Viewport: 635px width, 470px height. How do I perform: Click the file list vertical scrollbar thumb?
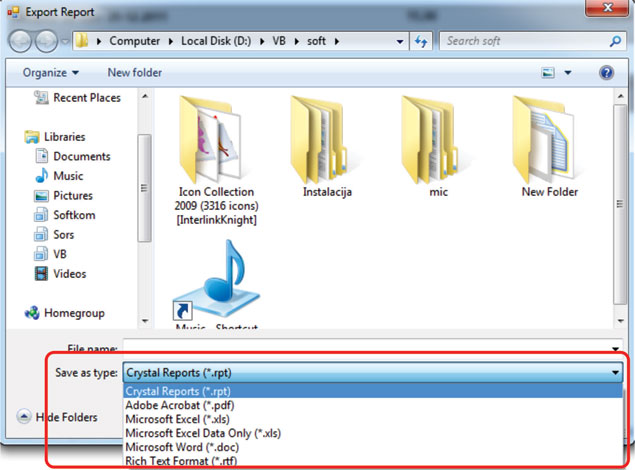coord(620,204)
